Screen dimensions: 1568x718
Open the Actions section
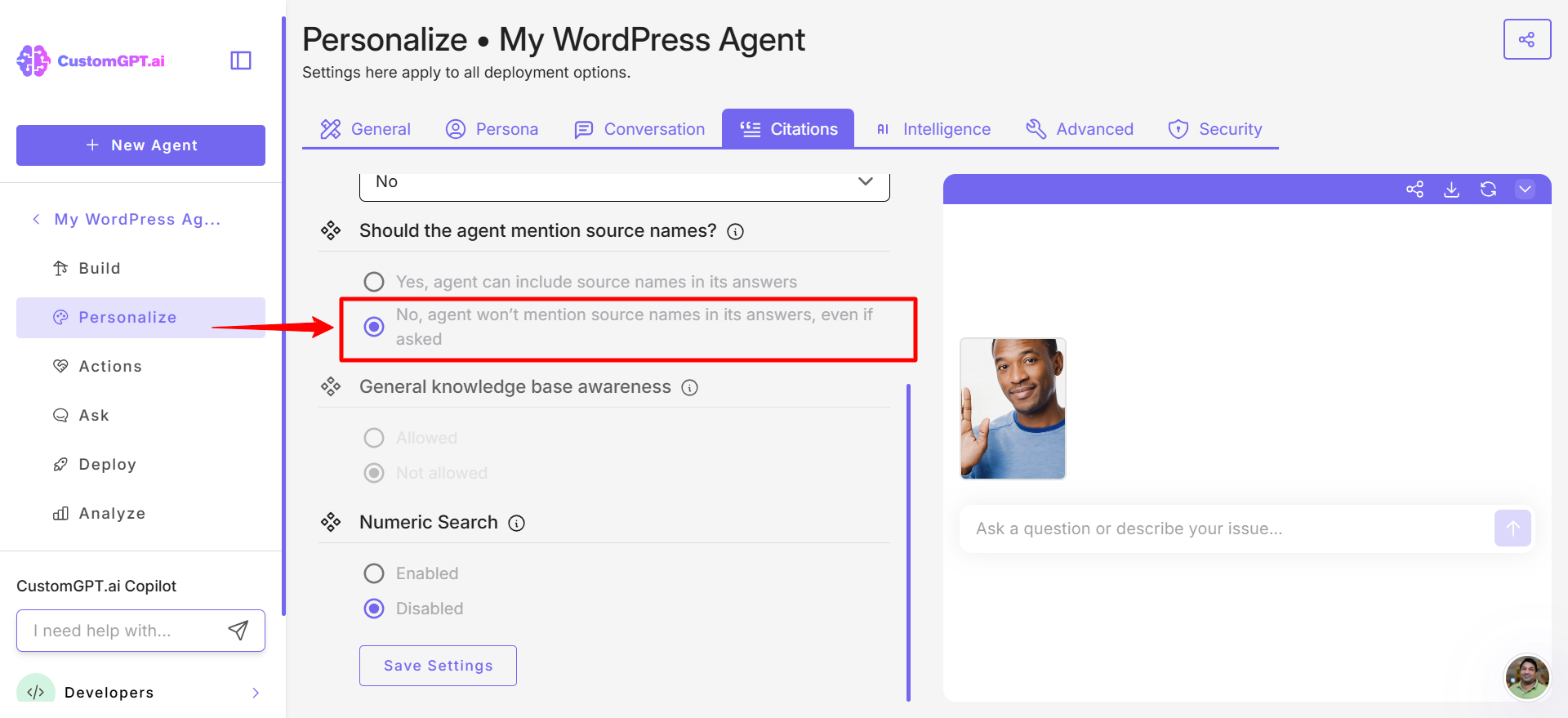[140, 366]
